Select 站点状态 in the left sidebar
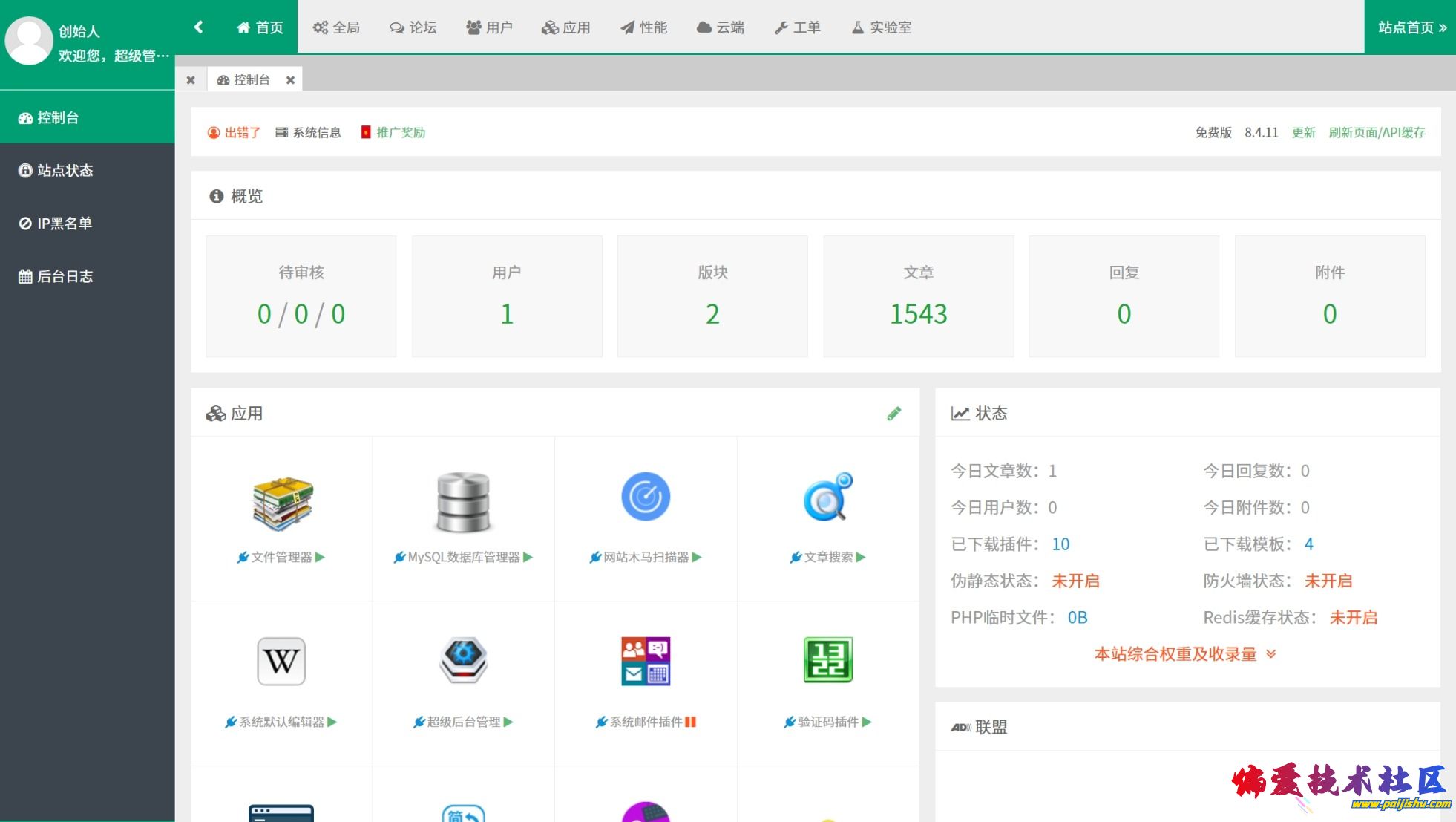 (x=65, y=171)
